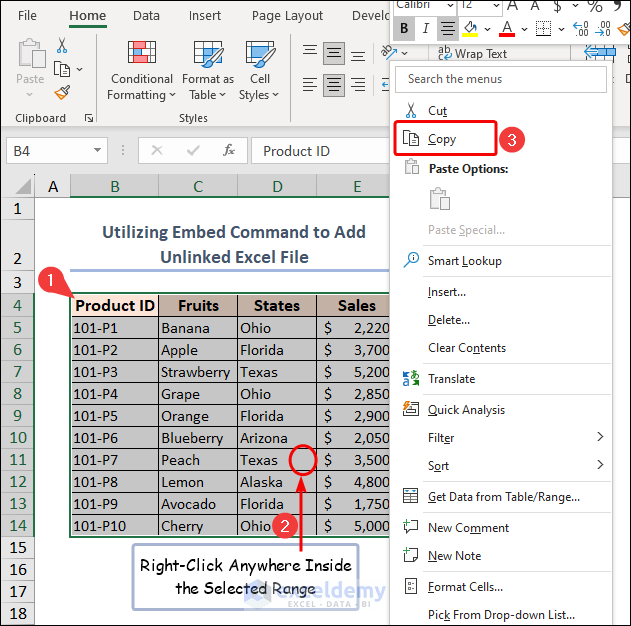
Task: Click the Cell Styles icon
Action: (x=260, y=54)
